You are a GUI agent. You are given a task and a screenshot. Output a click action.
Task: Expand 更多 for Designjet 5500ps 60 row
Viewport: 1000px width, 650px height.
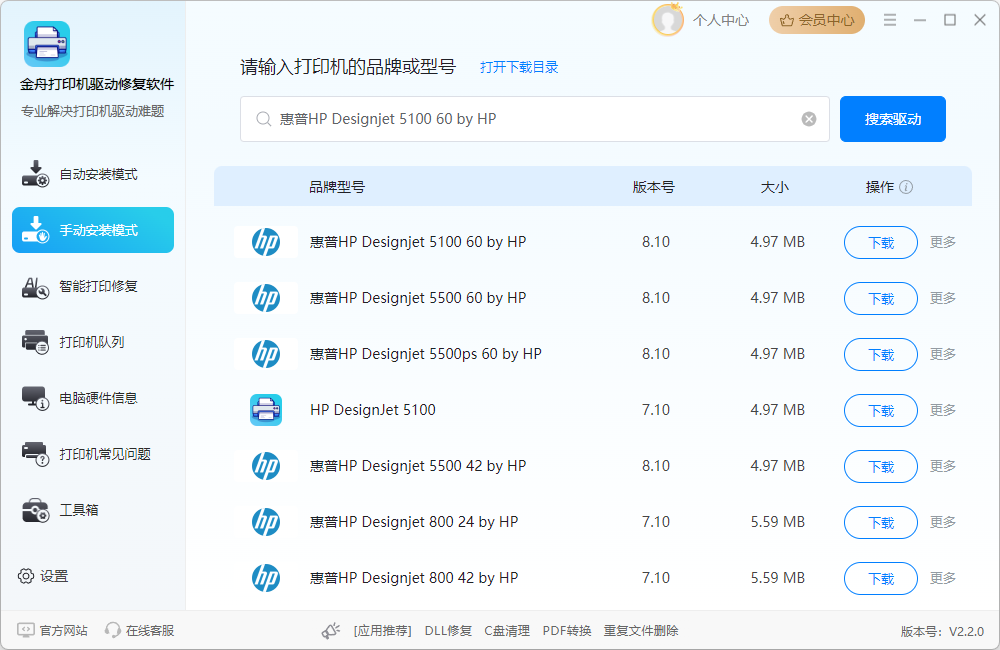click(x=943, y=354)
